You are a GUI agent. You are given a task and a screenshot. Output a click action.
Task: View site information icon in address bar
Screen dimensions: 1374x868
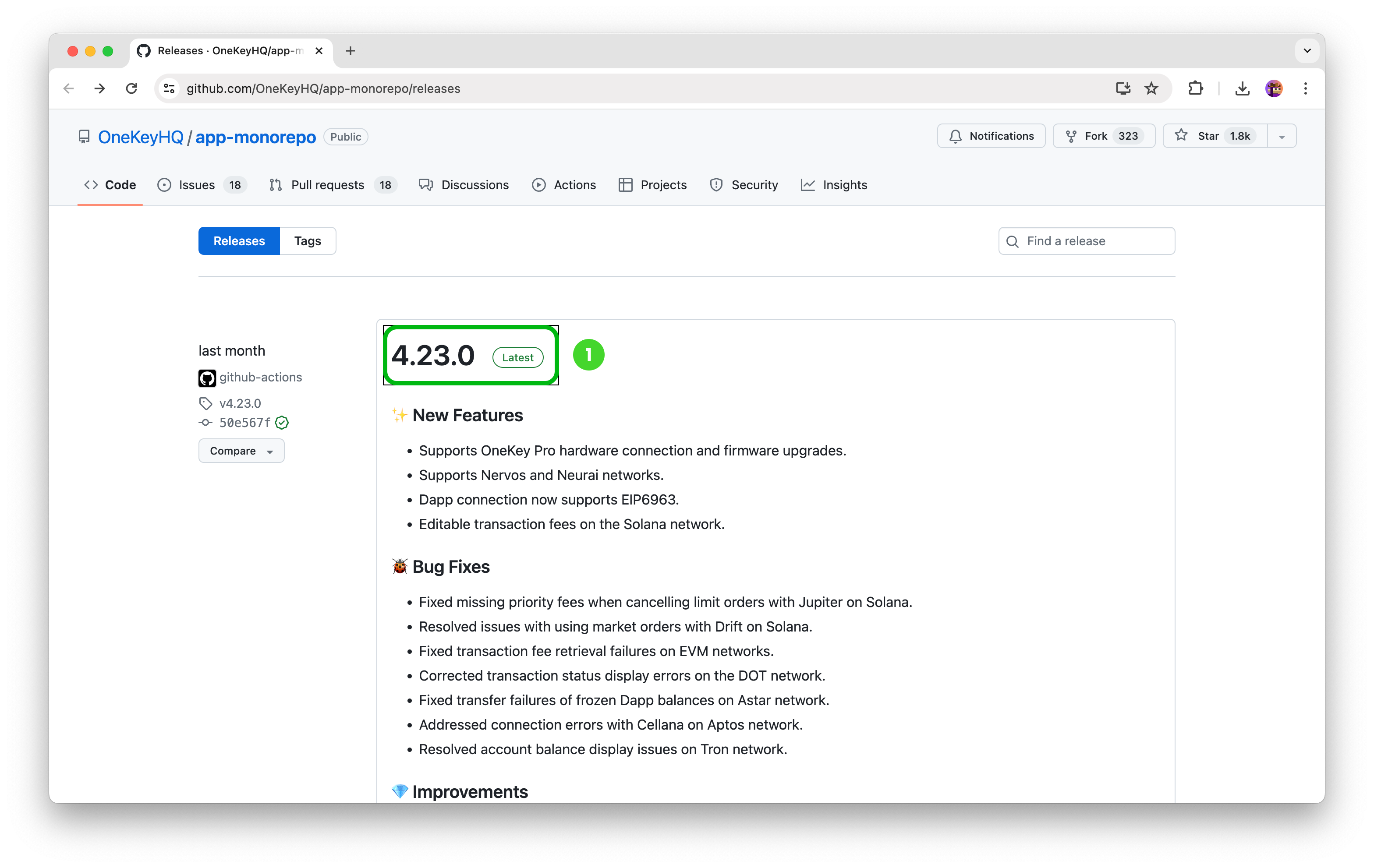point(169,88)
